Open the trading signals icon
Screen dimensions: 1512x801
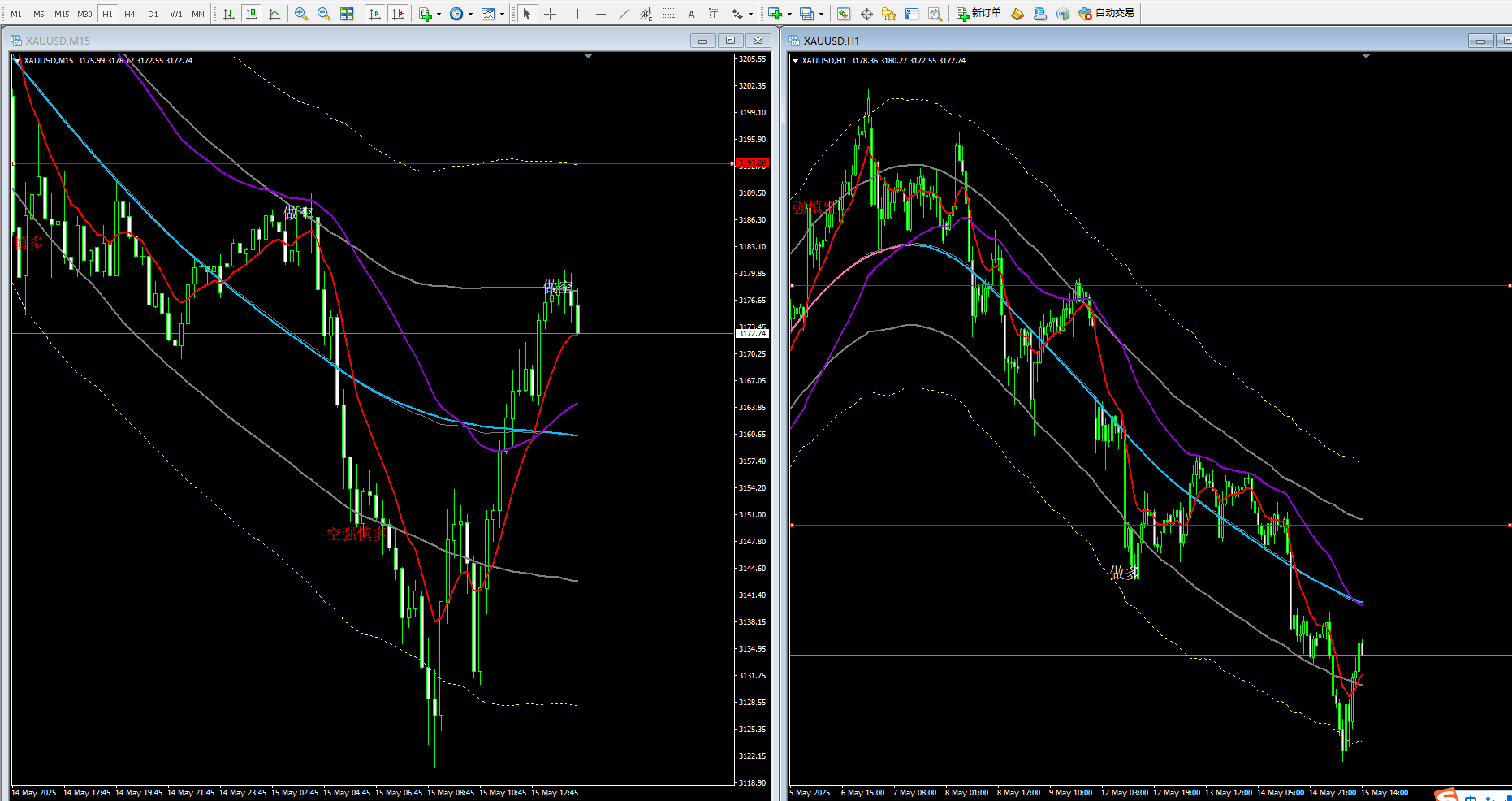(x=1063, y=14)
